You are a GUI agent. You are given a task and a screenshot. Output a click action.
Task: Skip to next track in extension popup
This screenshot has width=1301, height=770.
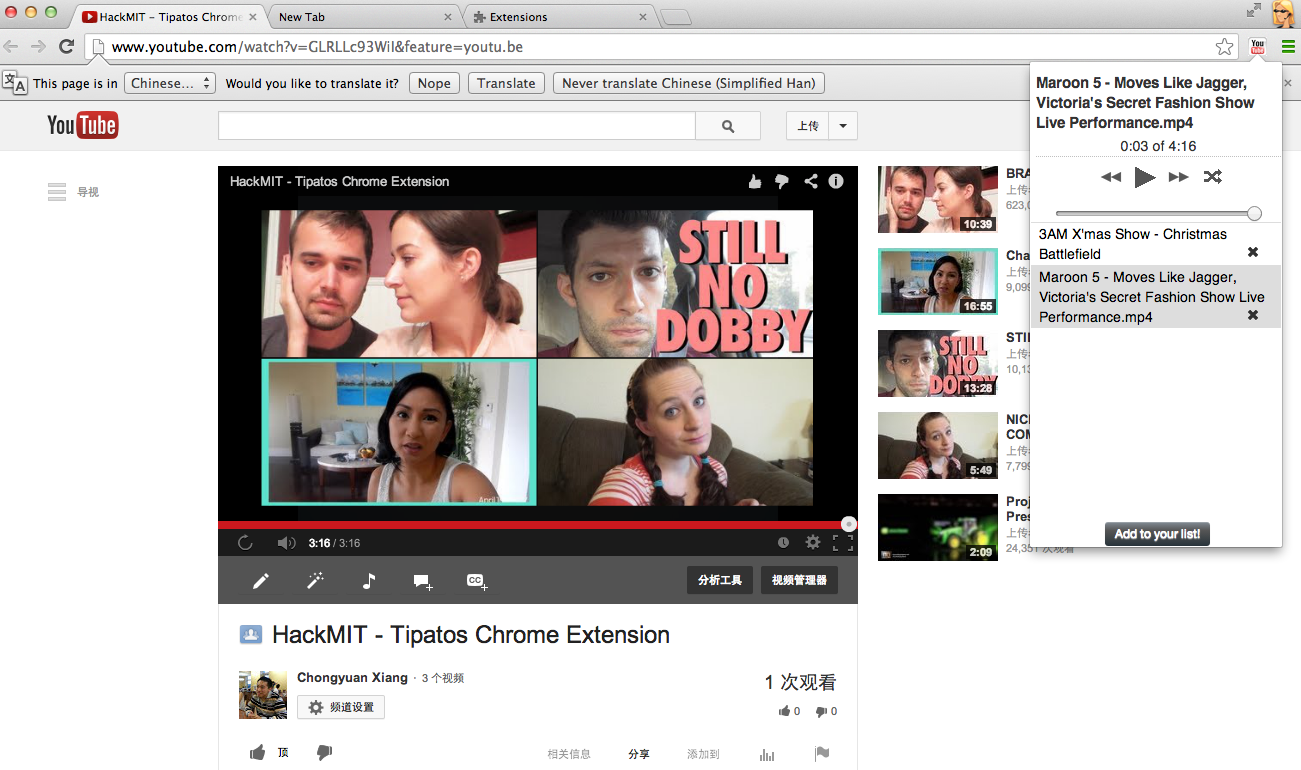pos(1179,177)
